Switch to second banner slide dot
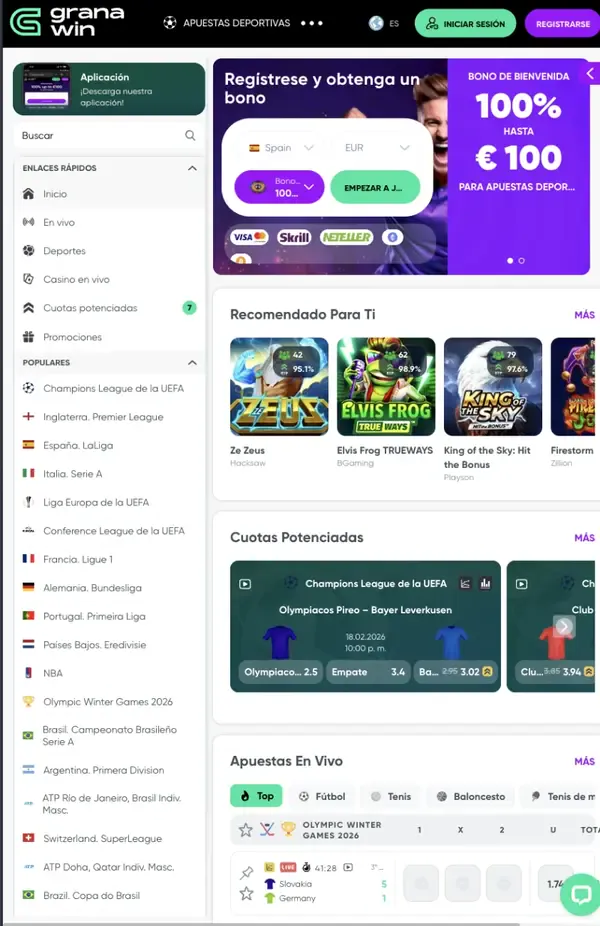The height and width of the screenshot is (926, 600). [521, 260]
